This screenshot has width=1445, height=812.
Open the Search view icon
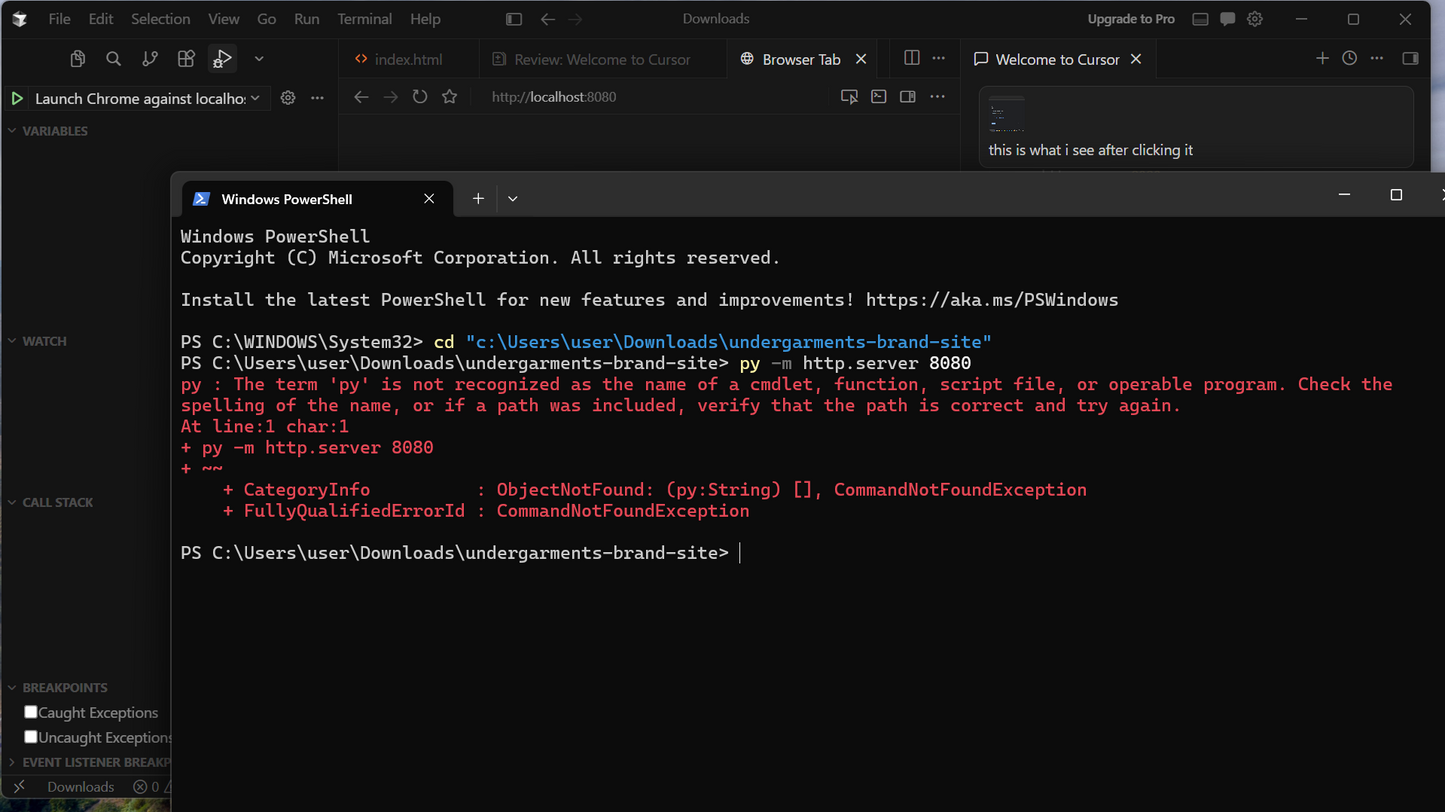coord(114,59)
